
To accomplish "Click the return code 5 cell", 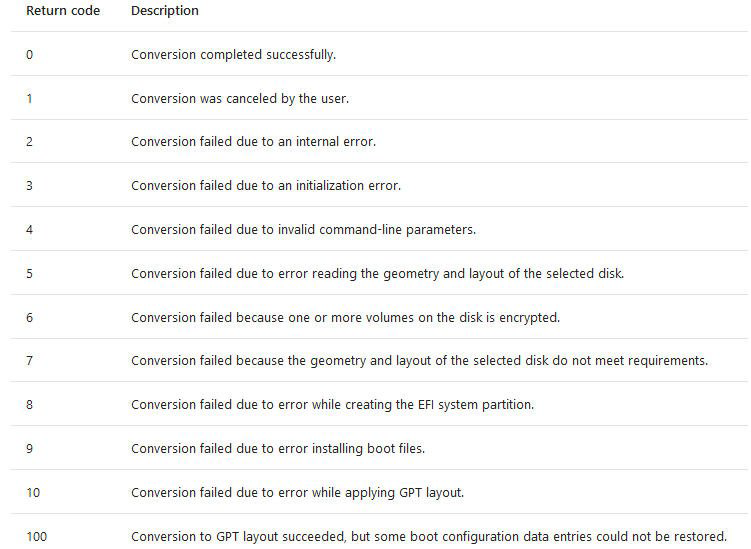I will (30, 274).
